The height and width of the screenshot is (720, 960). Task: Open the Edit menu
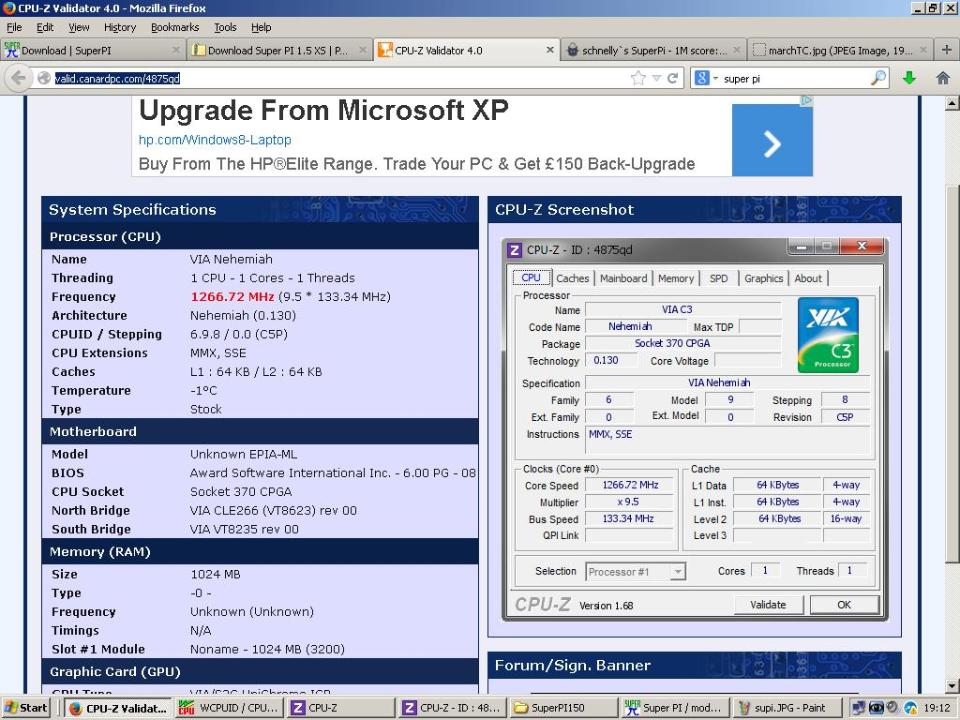[45, 28]
